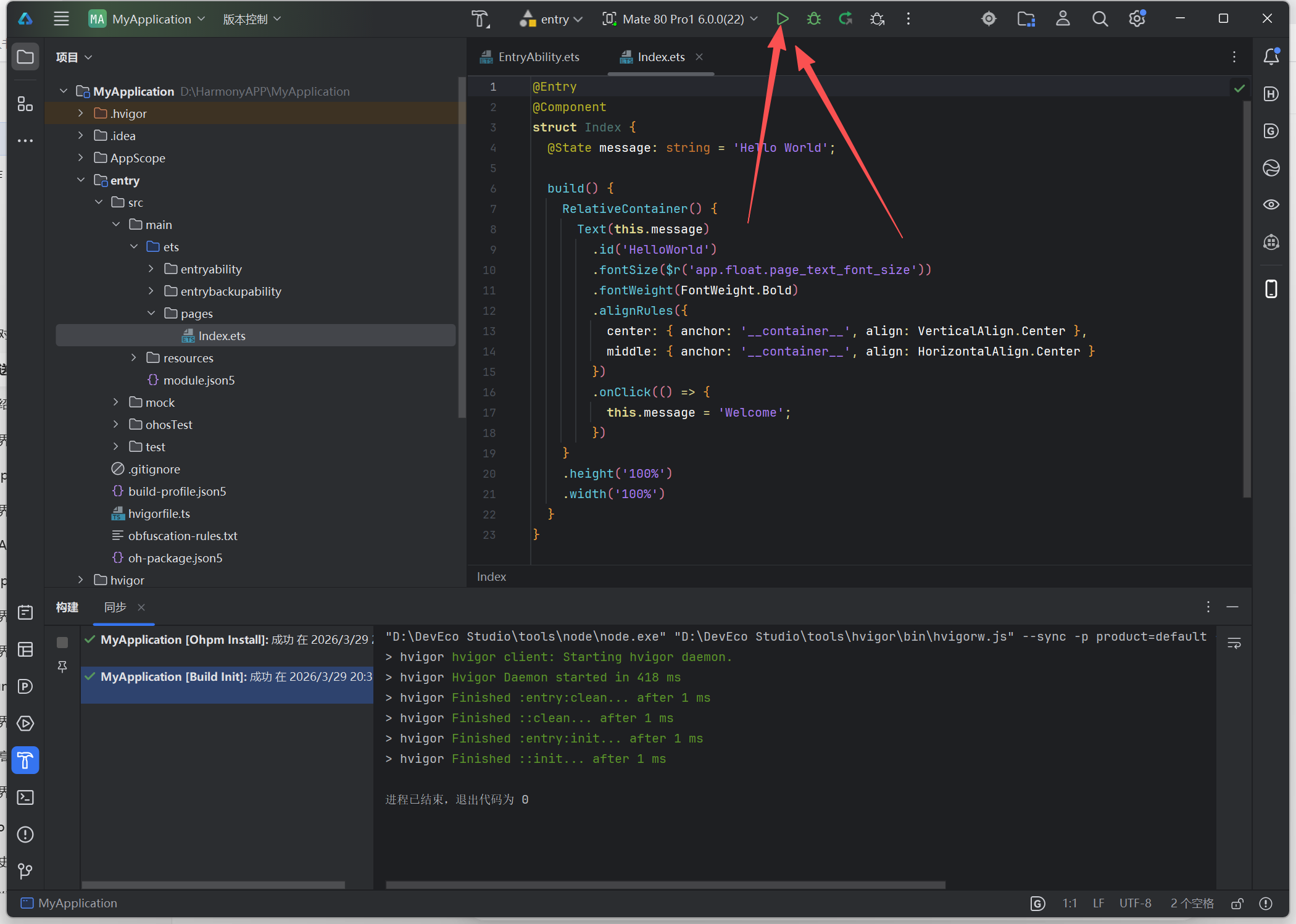
Task: Click the UTF-8 encoding status item
Action: [1135, 904]
